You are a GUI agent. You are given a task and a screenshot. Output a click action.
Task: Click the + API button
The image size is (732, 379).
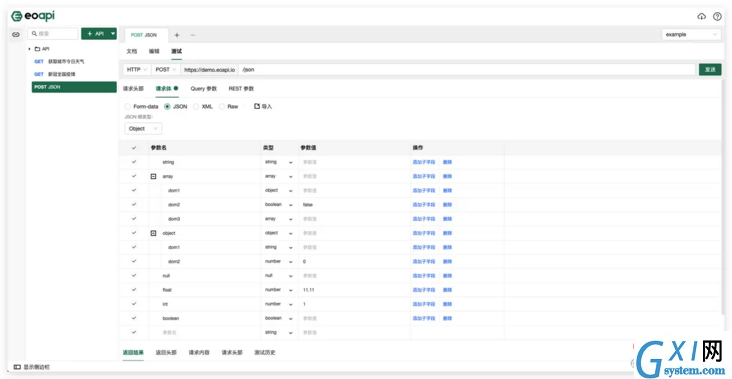coord(95,34)
